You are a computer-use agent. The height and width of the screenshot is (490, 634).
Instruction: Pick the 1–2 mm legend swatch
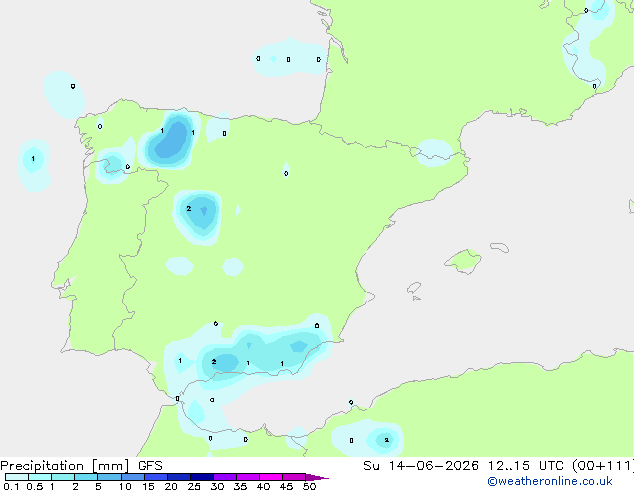[x=63, y=477]
